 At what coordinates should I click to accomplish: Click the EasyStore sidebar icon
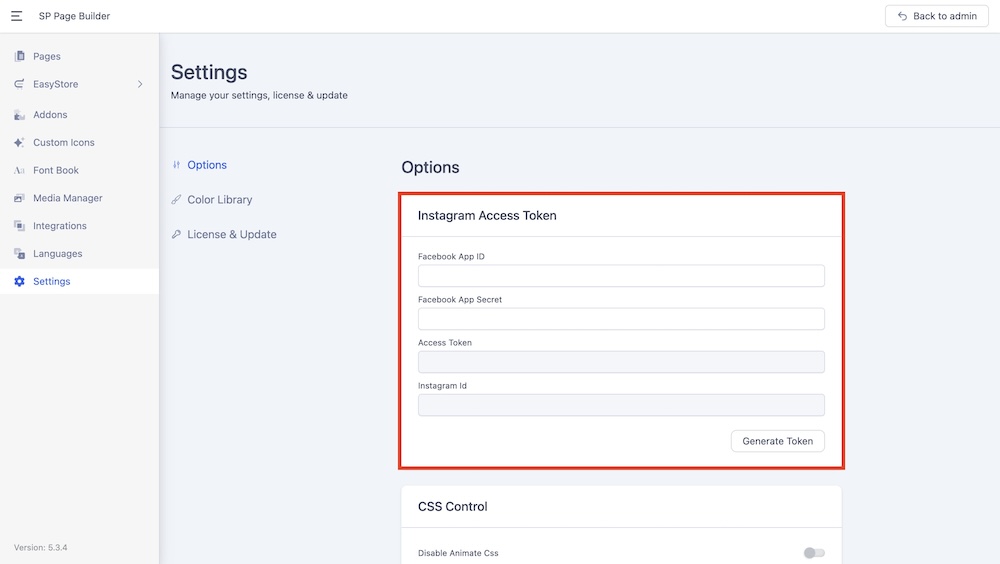pyautogui.click(x=19, y=85)
